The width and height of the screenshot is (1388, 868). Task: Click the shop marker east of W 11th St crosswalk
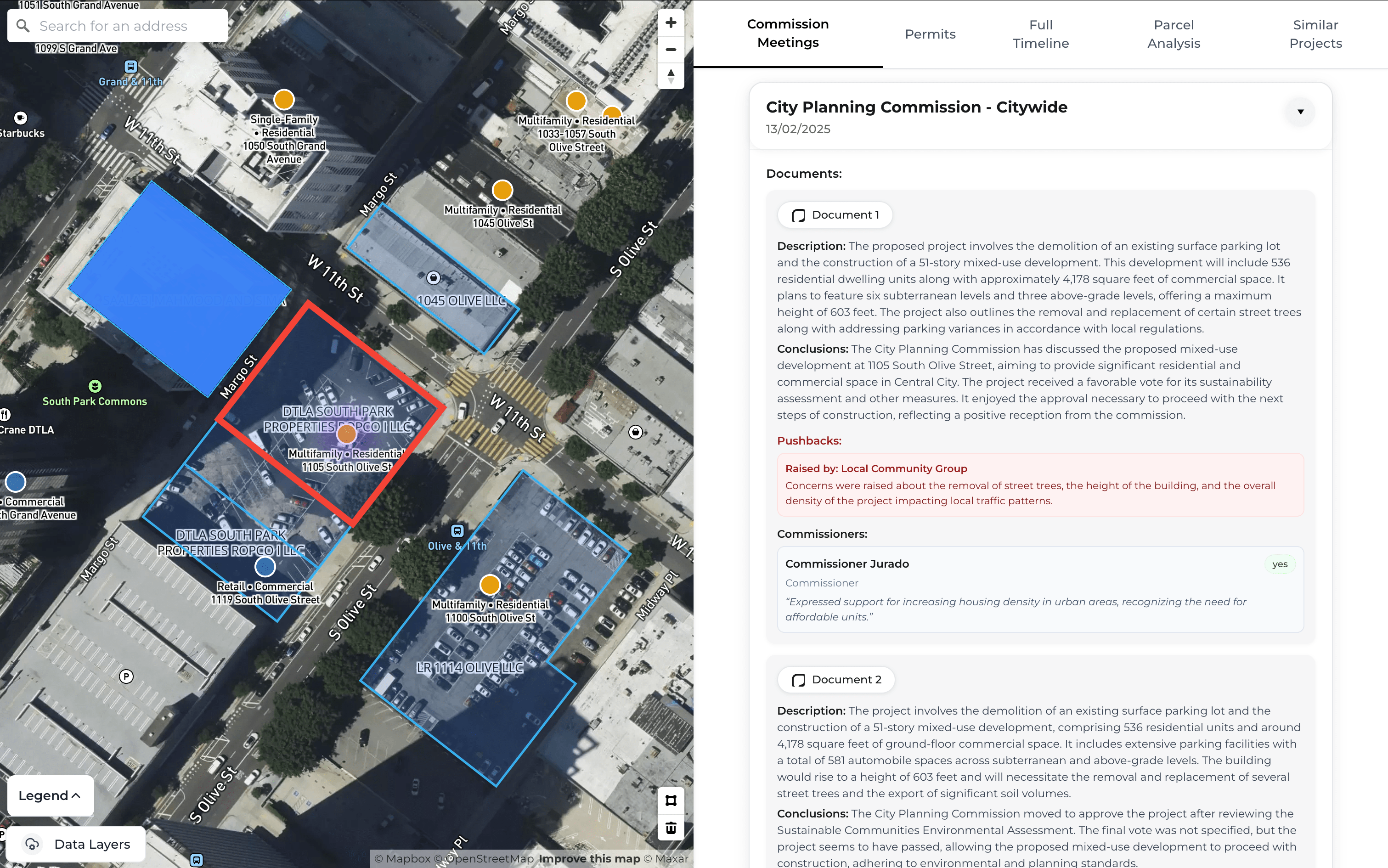pos(636,432)
